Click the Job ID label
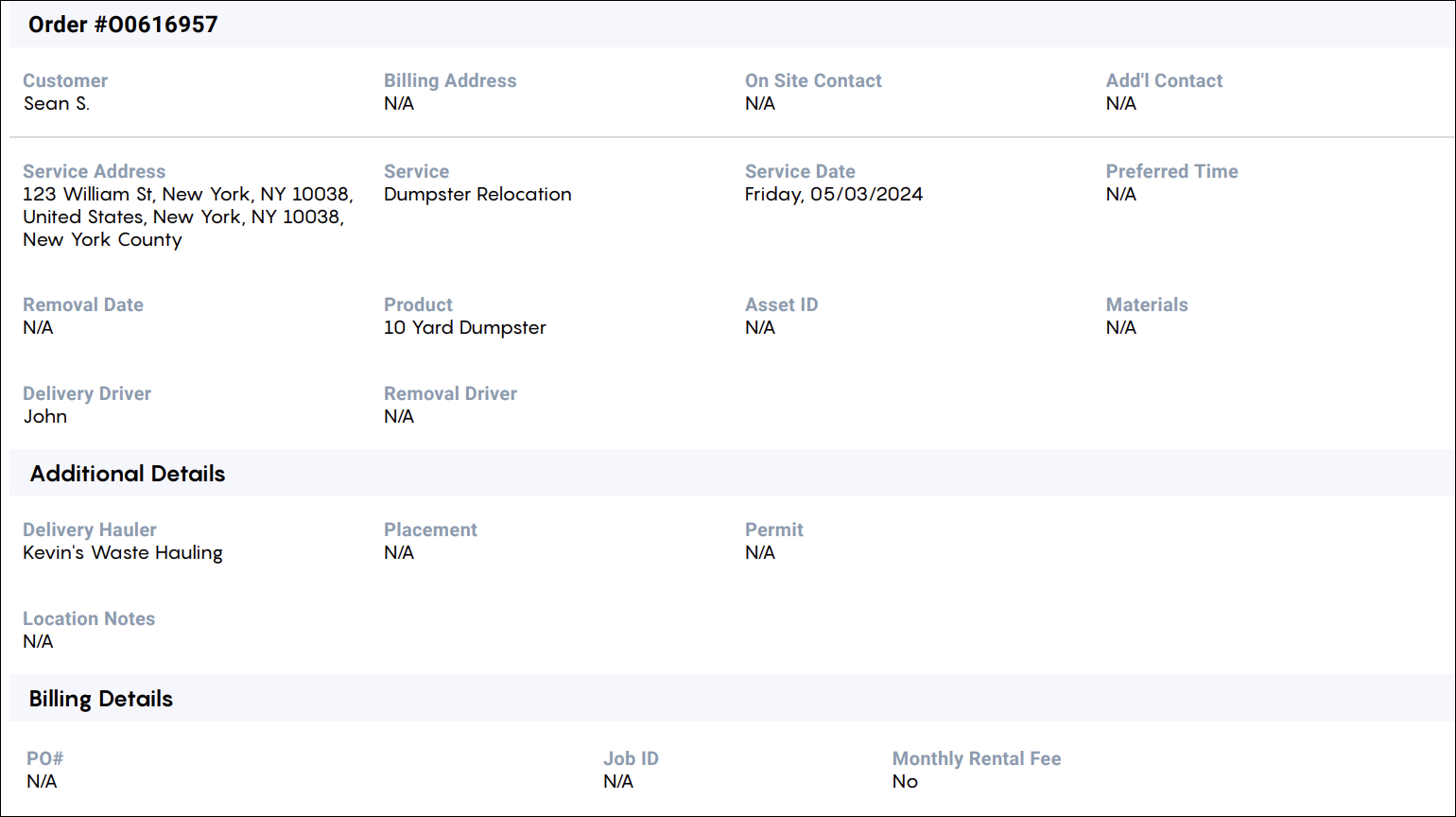 click(631, 759)
